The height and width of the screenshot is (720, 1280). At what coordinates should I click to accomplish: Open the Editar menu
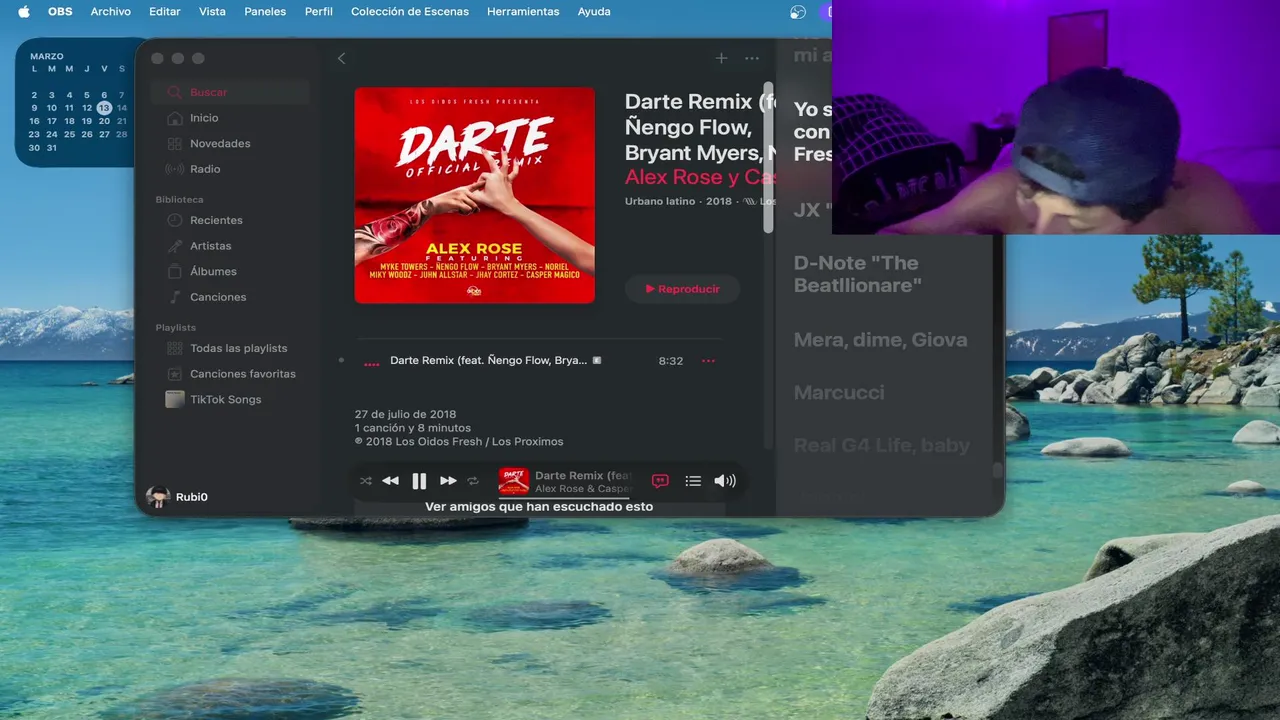click(165, 12)
